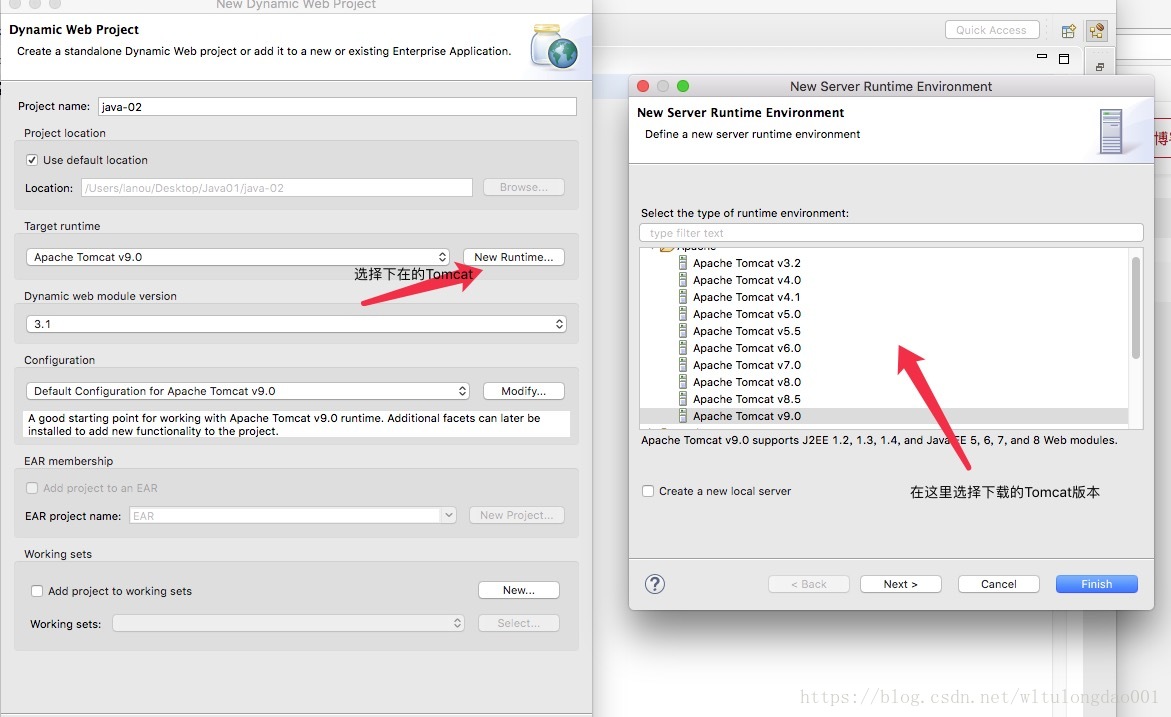The image size is (1171, 717).
Task: Open the Working sets dropdown
Action: pyautogui.click(x=288, y=623)
